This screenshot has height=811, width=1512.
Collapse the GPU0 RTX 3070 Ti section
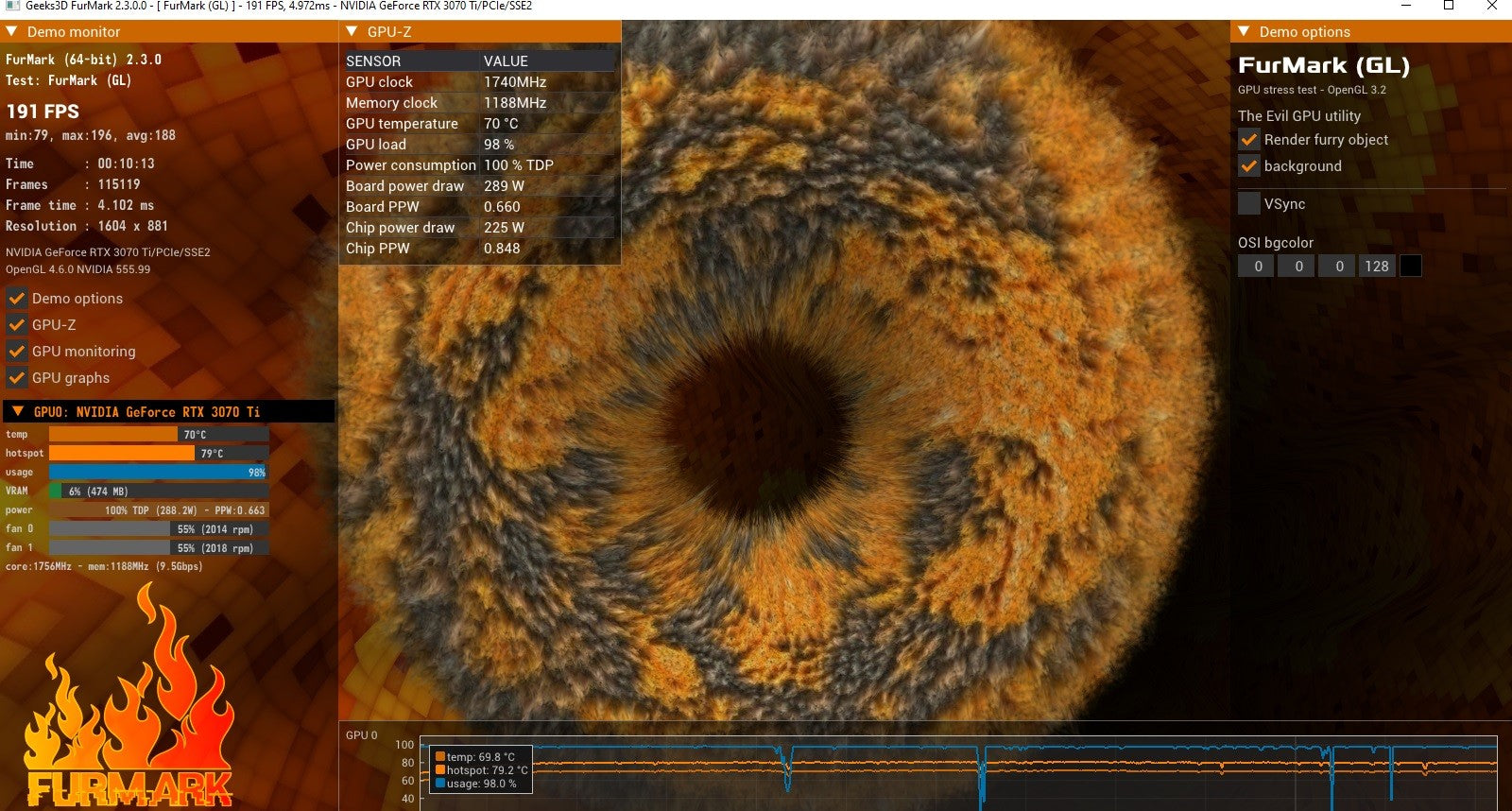pos(18,411)
